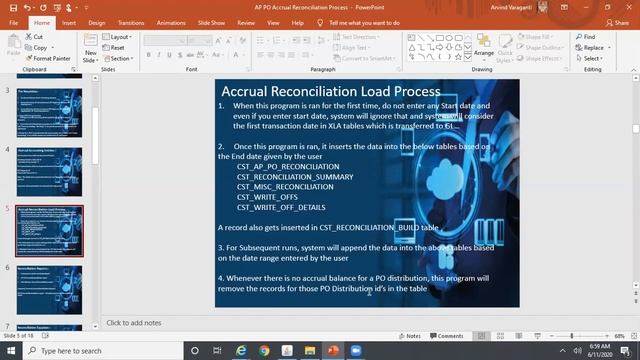Toggle Touch/Mouse mode icon
This screenshot has height=360, width=640.
[x=69, y=7]
